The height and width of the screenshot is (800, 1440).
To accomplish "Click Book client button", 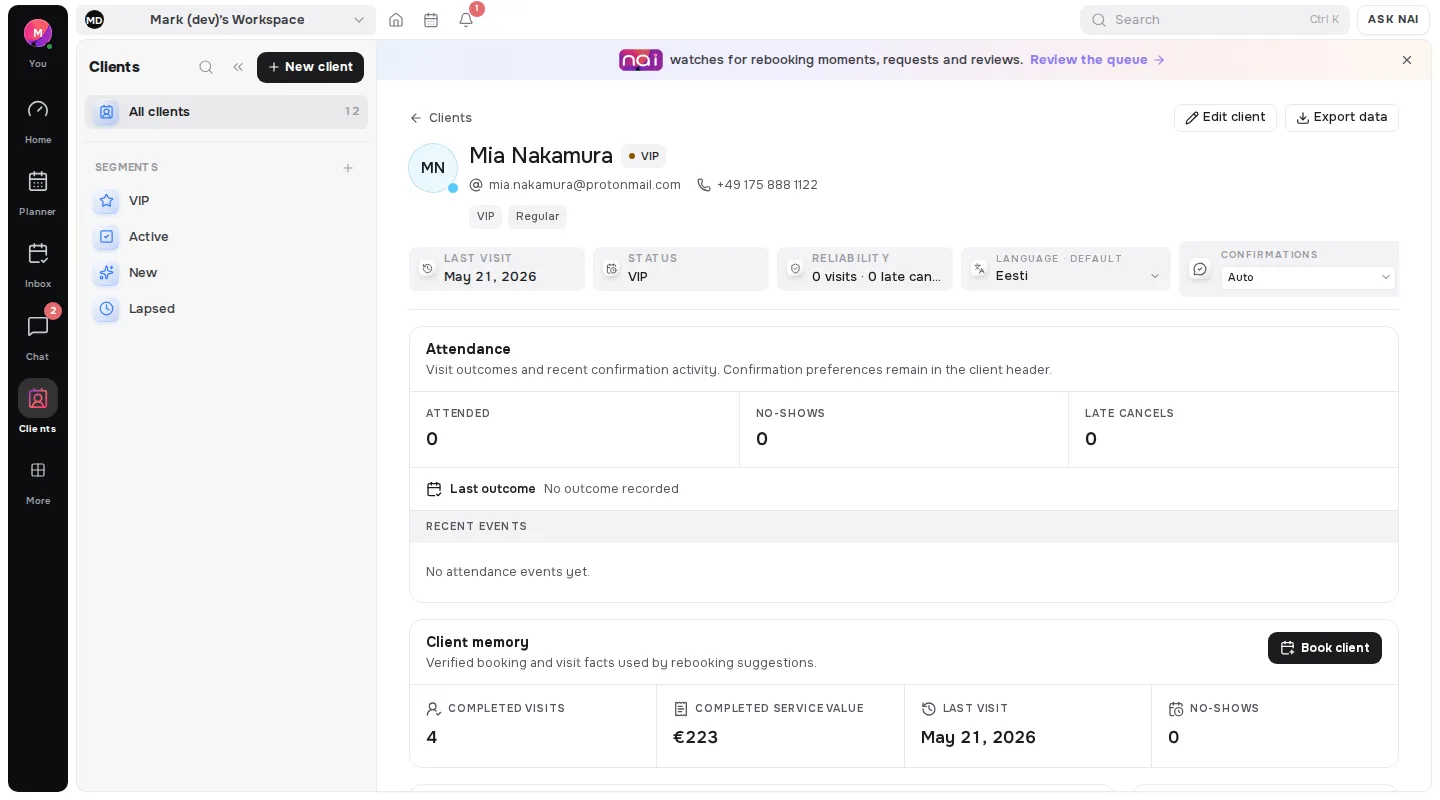I will pyautogui.click(x=1325, y=648).
